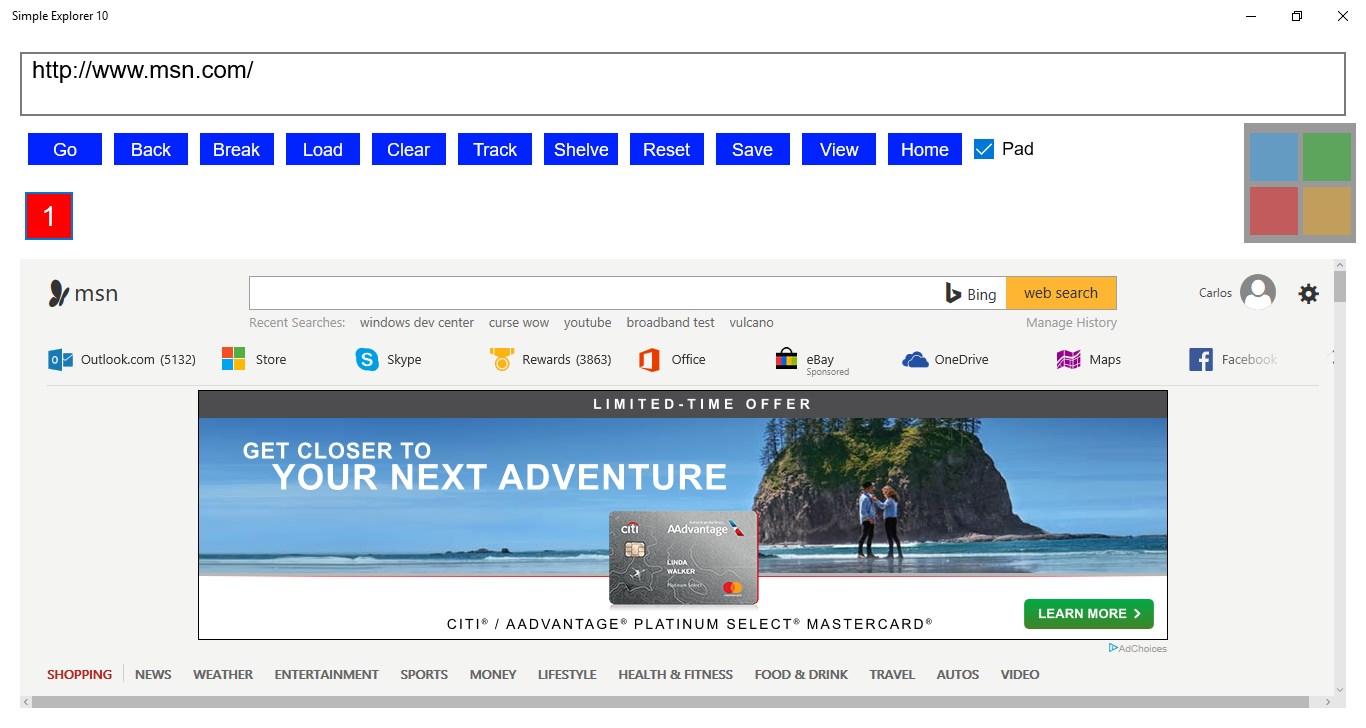Click the LEARN MORE ad button
The width and height of the screenshot is (1366, 728).
pyautogui.click(x=1089, y=614)
